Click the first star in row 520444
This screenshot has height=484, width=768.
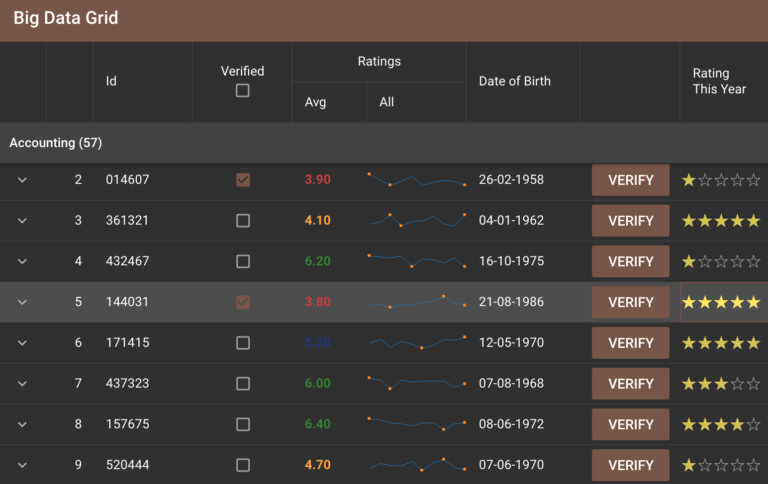[689, 466]
